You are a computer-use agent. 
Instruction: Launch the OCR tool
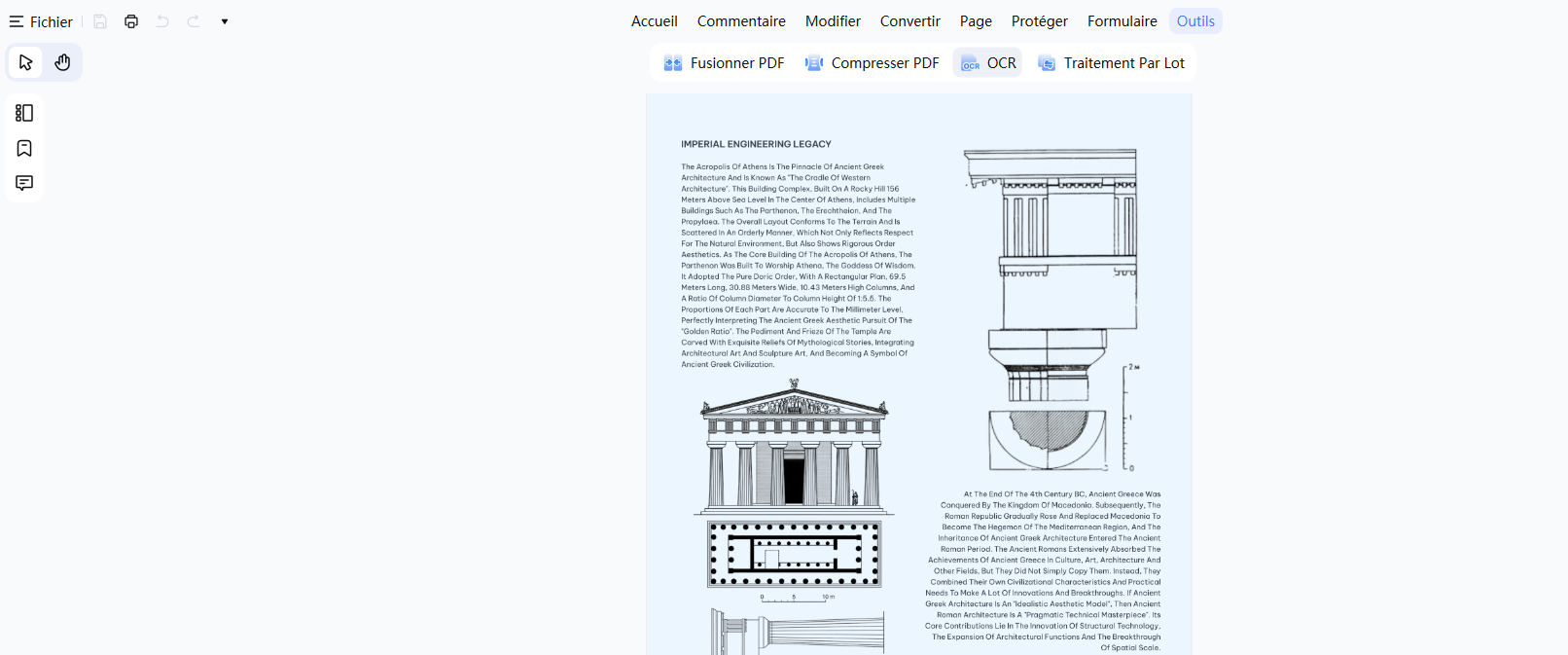click(x=988, y=63)
